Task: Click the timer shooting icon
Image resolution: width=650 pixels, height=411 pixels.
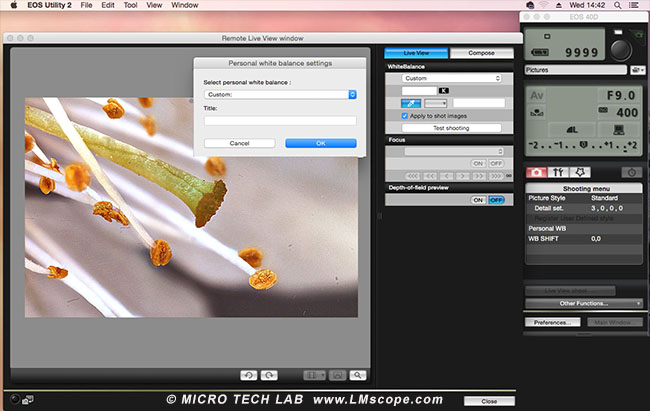Action: [x=631, y=172]
